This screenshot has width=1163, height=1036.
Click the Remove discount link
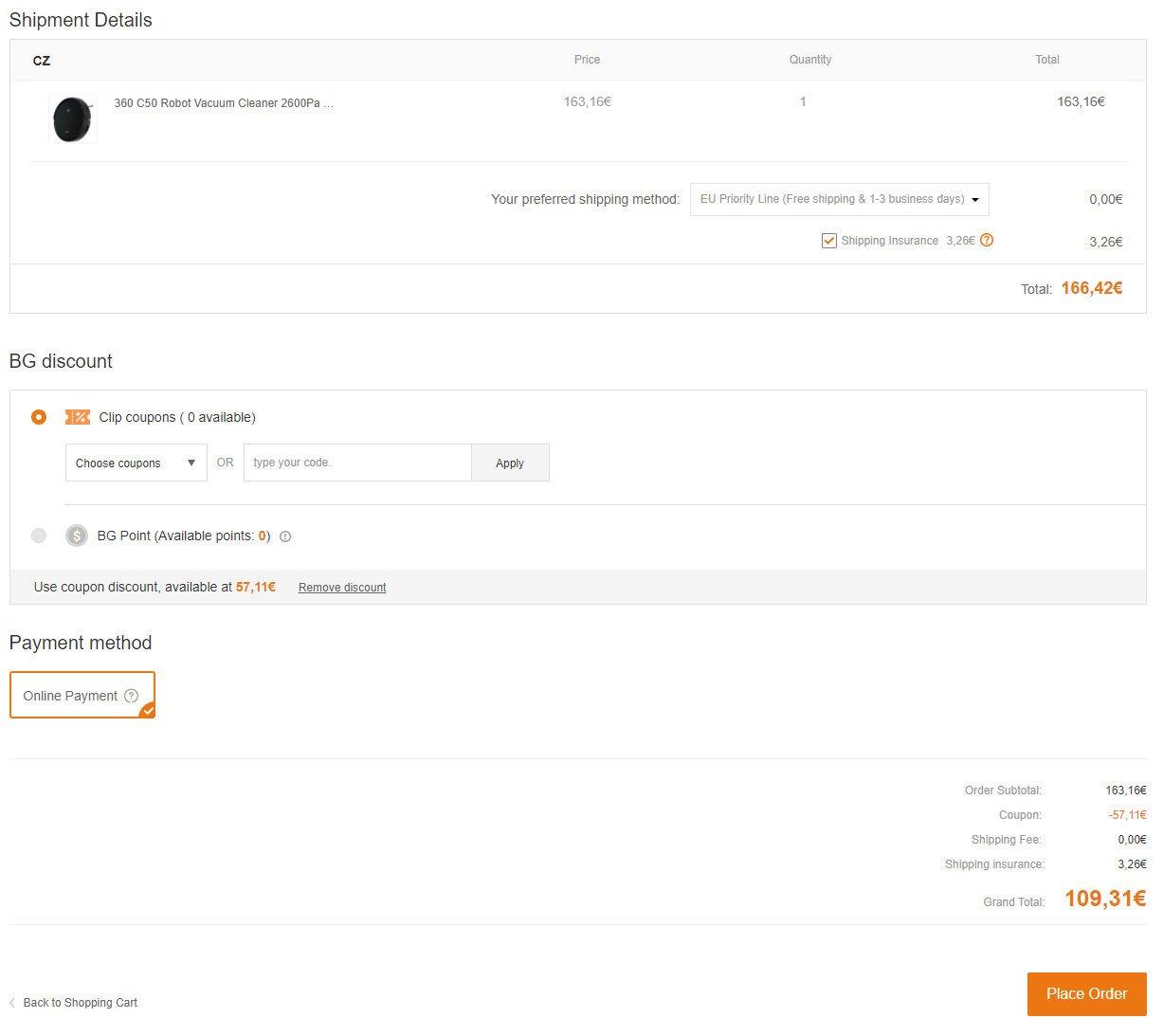pyautogui.click(x=342, y=588)
